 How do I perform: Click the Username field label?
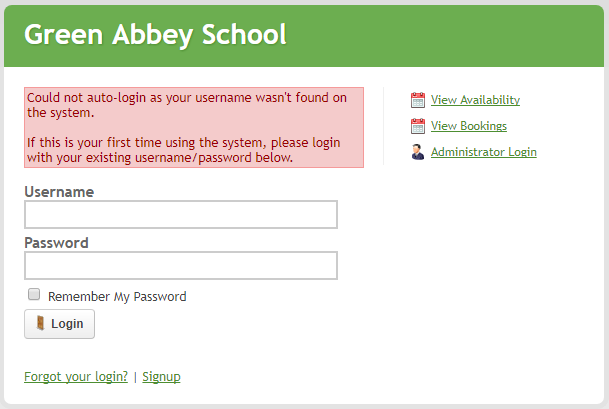pos(59,191)
